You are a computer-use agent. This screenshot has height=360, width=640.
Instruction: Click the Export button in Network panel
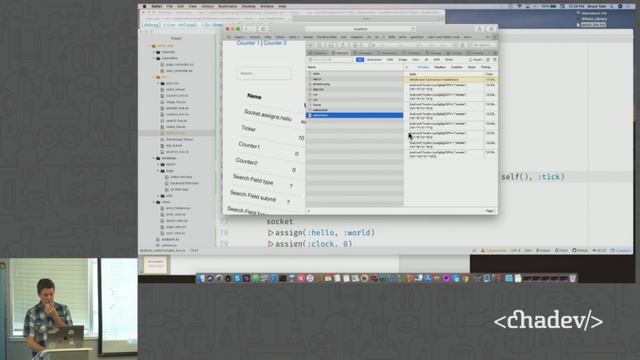(x=476, y=60)
